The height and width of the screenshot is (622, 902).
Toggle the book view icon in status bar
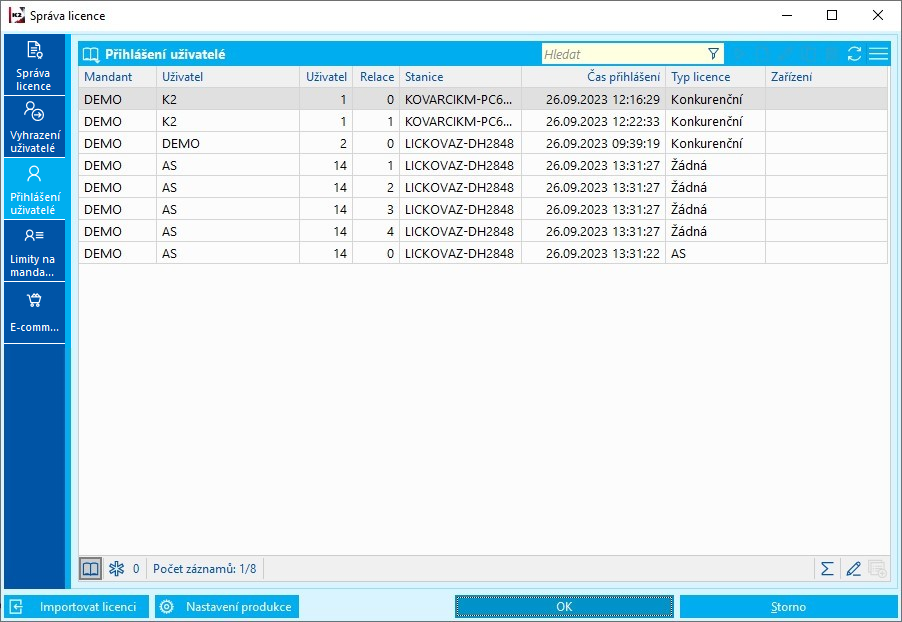coord(90,569)
